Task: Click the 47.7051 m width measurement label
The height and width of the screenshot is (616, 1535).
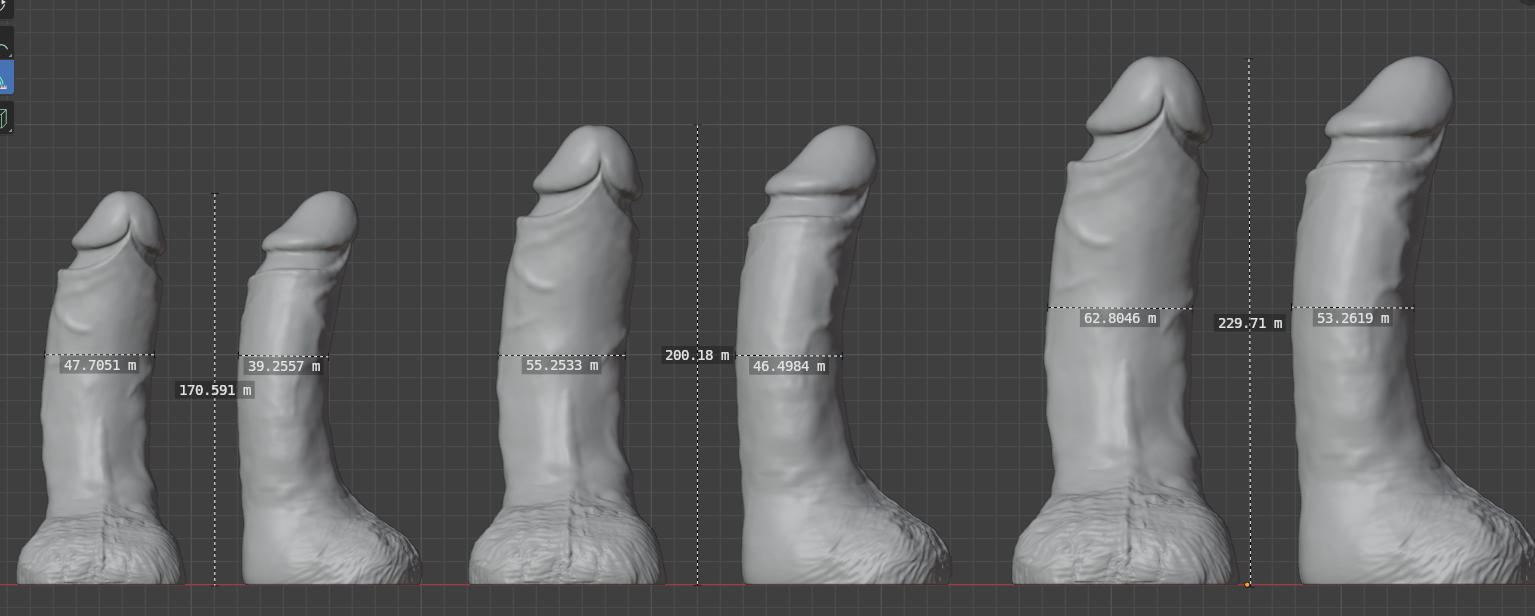Action: pyautogui.click(x=100, y=366)
